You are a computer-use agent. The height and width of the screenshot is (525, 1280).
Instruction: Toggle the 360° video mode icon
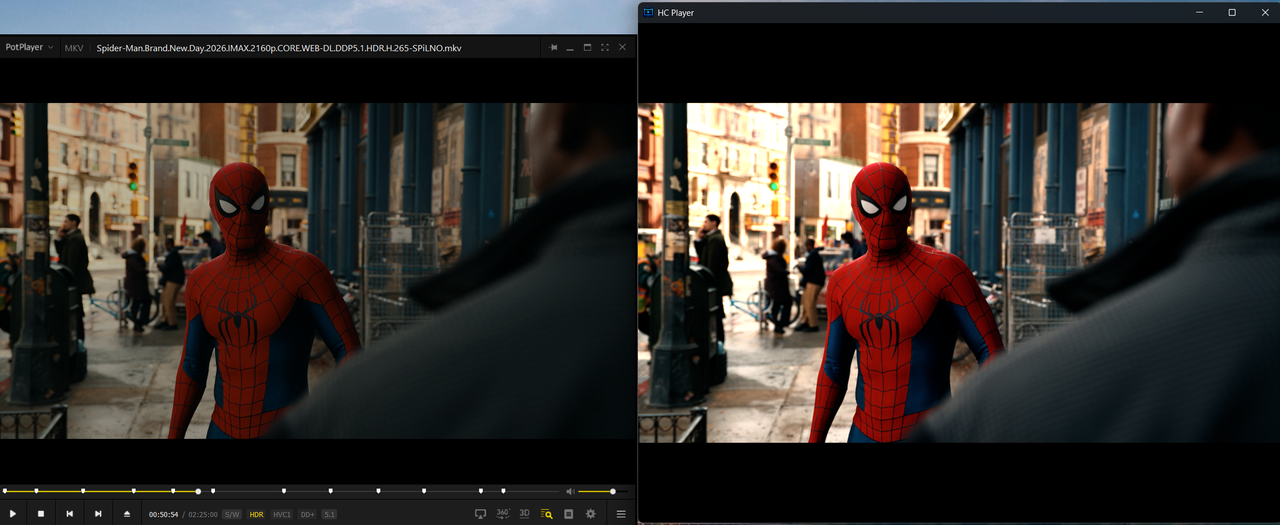coord(503,513)
